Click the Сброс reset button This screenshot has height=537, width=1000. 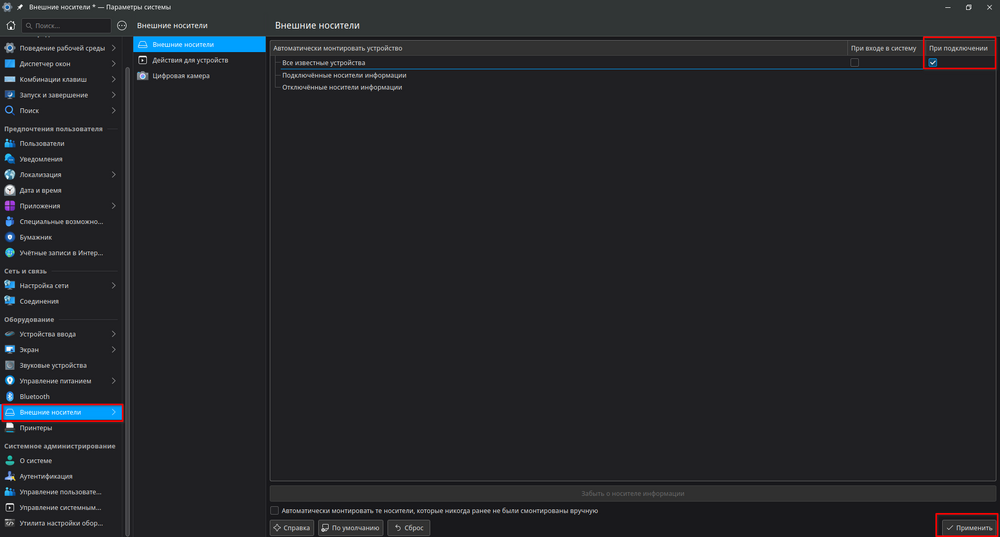coord(408,527)
